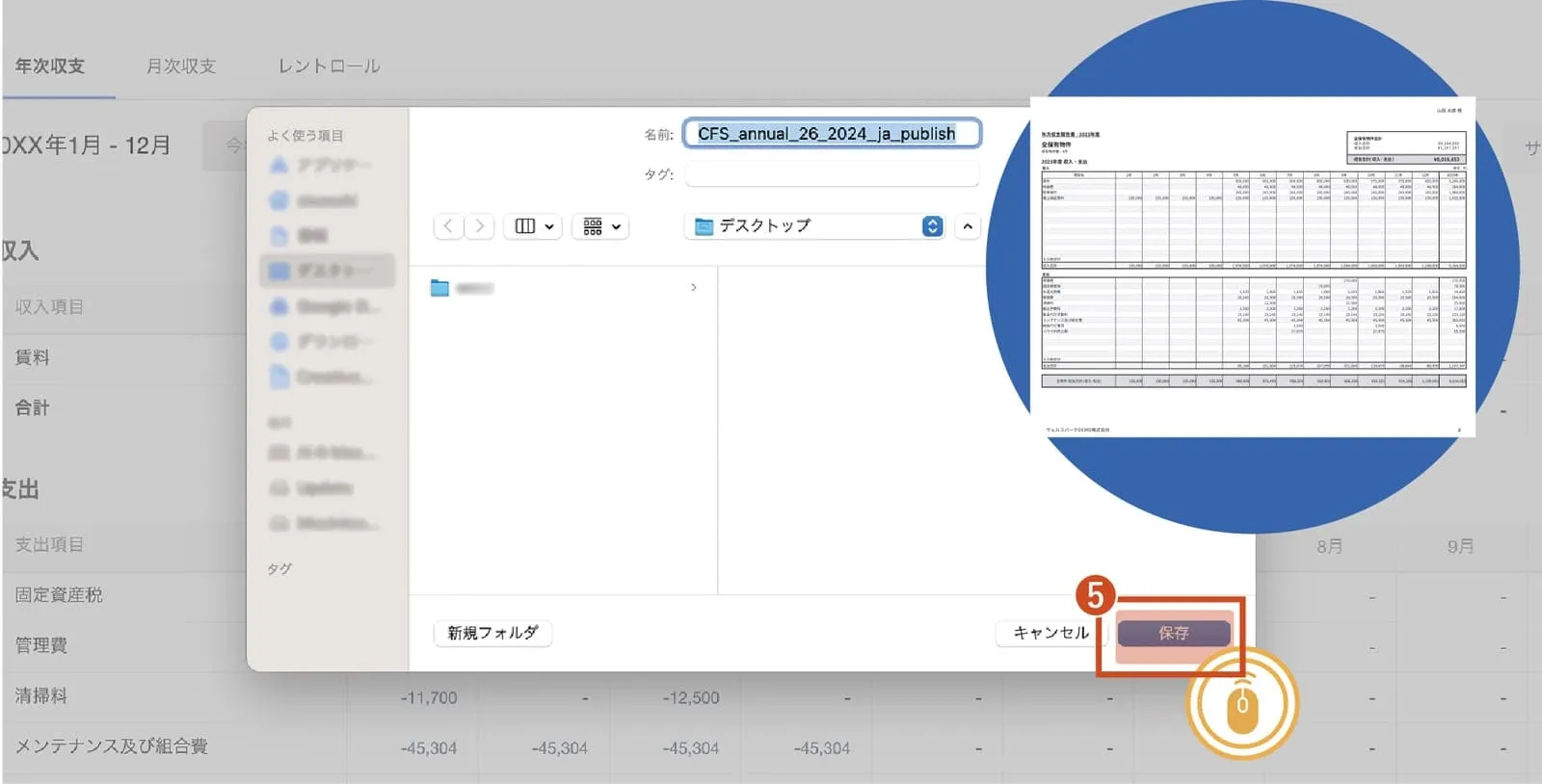Click the -12,500 cleaning fee cell
Viewport: 1542px width, 784px height.
click(691, 697)
